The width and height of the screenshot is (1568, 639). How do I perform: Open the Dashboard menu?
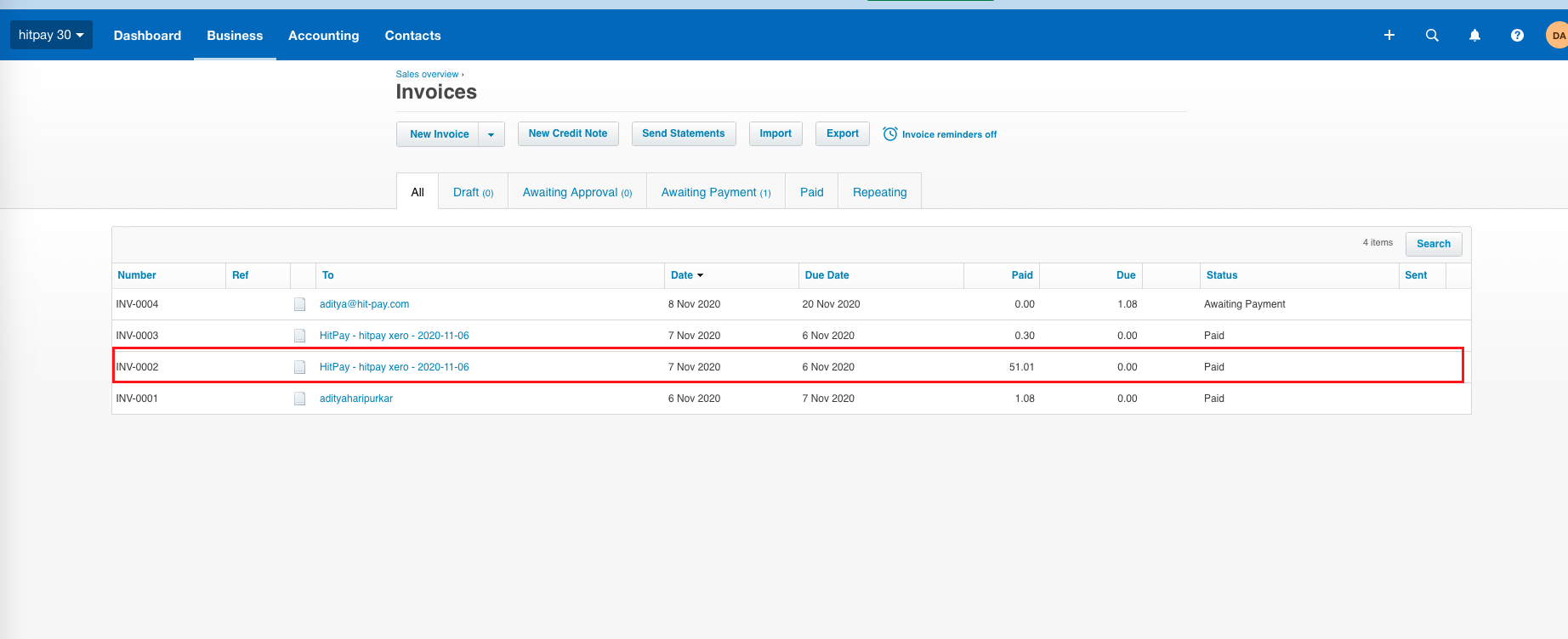147,36
